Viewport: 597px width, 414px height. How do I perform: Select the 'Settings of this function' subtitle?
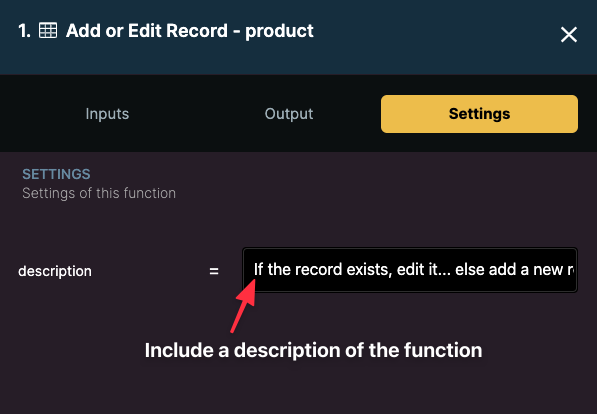point(99,193)
